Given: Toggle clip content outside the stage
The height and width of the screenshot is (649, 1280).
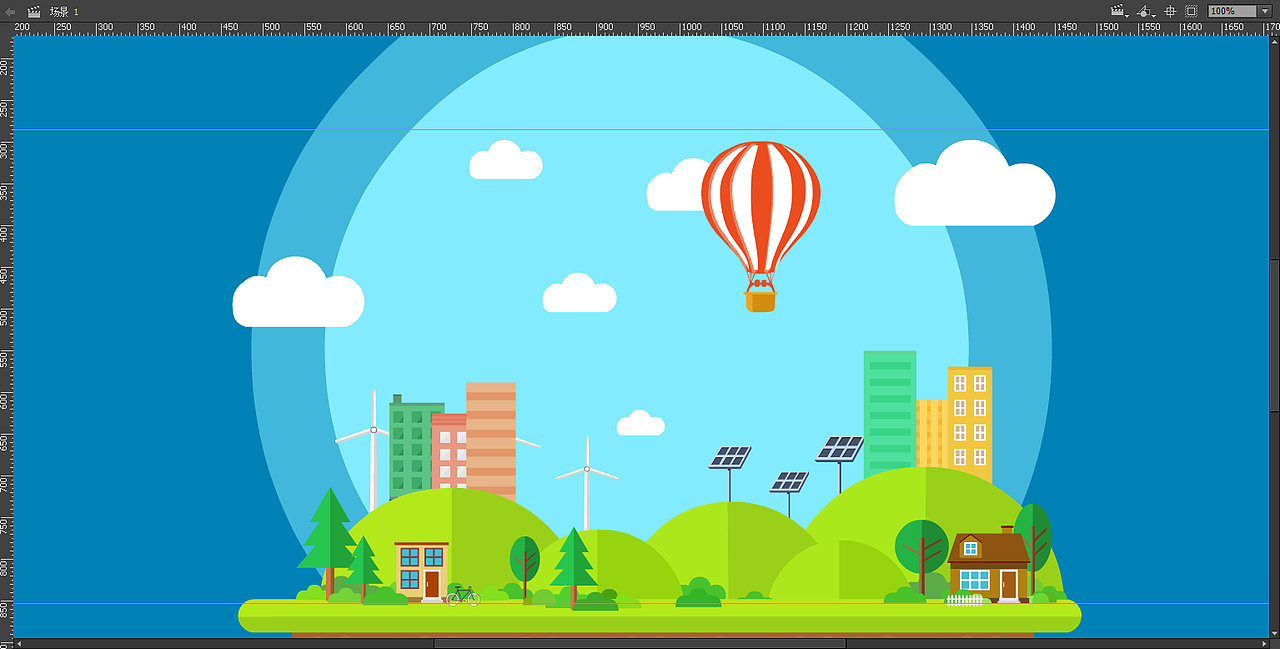Looking at the screenshot, I should point(1191,11).
